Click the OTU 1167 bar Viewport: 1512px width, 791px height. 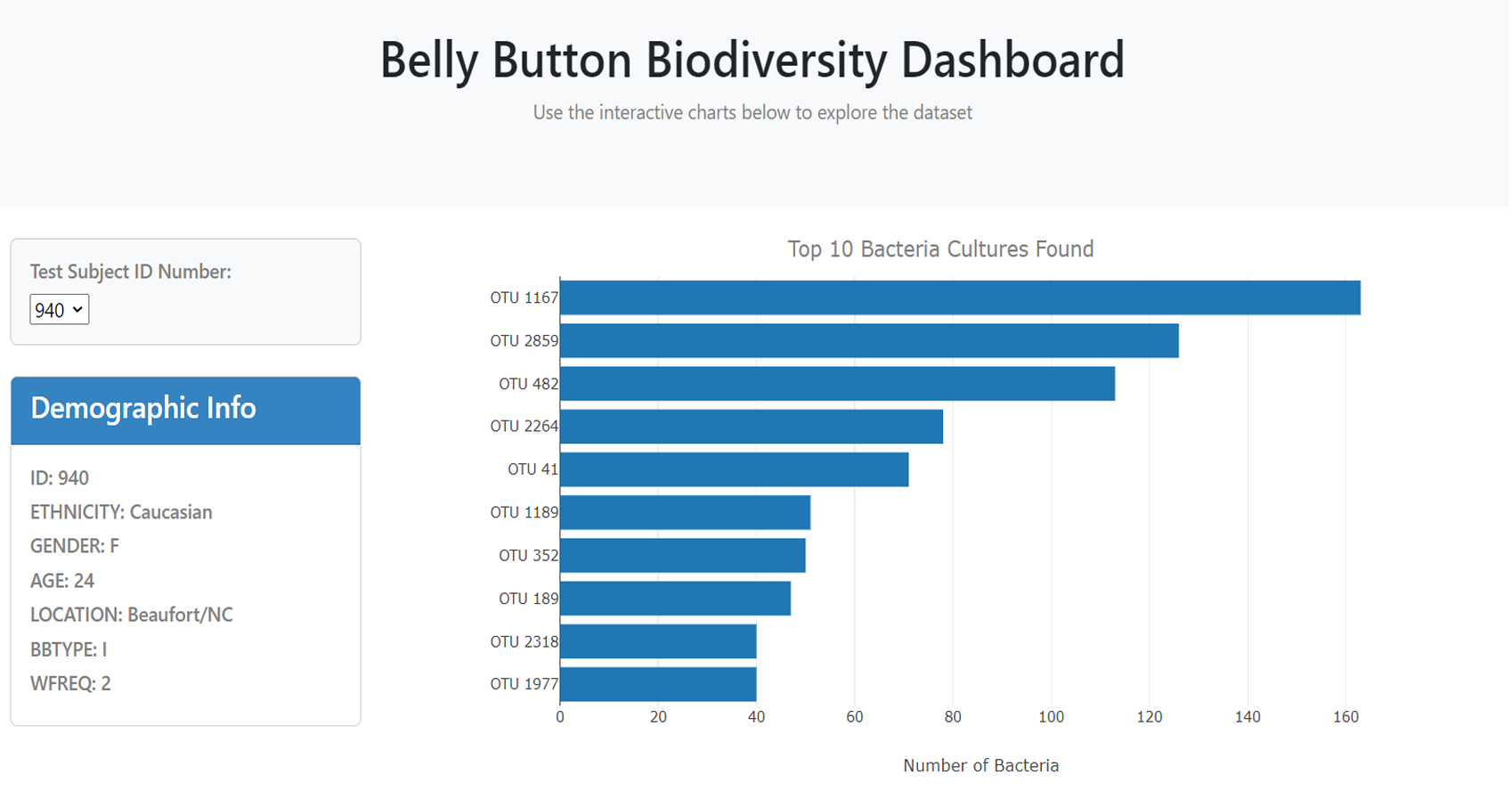960,298
